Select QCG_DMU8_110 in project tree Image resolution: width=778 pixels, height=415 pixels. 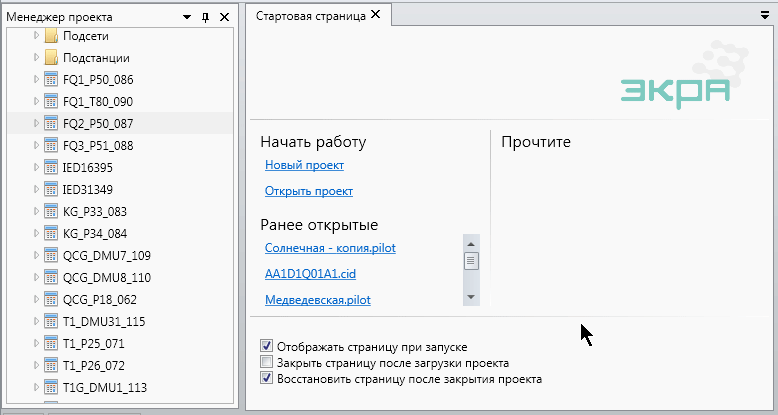coord(107,277)
